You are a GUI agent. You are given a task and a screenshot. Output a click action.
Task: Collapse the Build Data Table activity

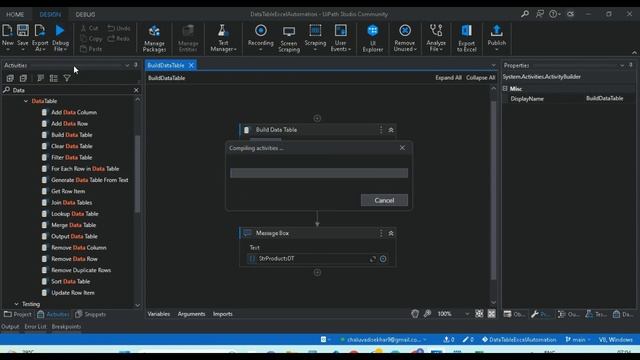[x=391, y=130]
